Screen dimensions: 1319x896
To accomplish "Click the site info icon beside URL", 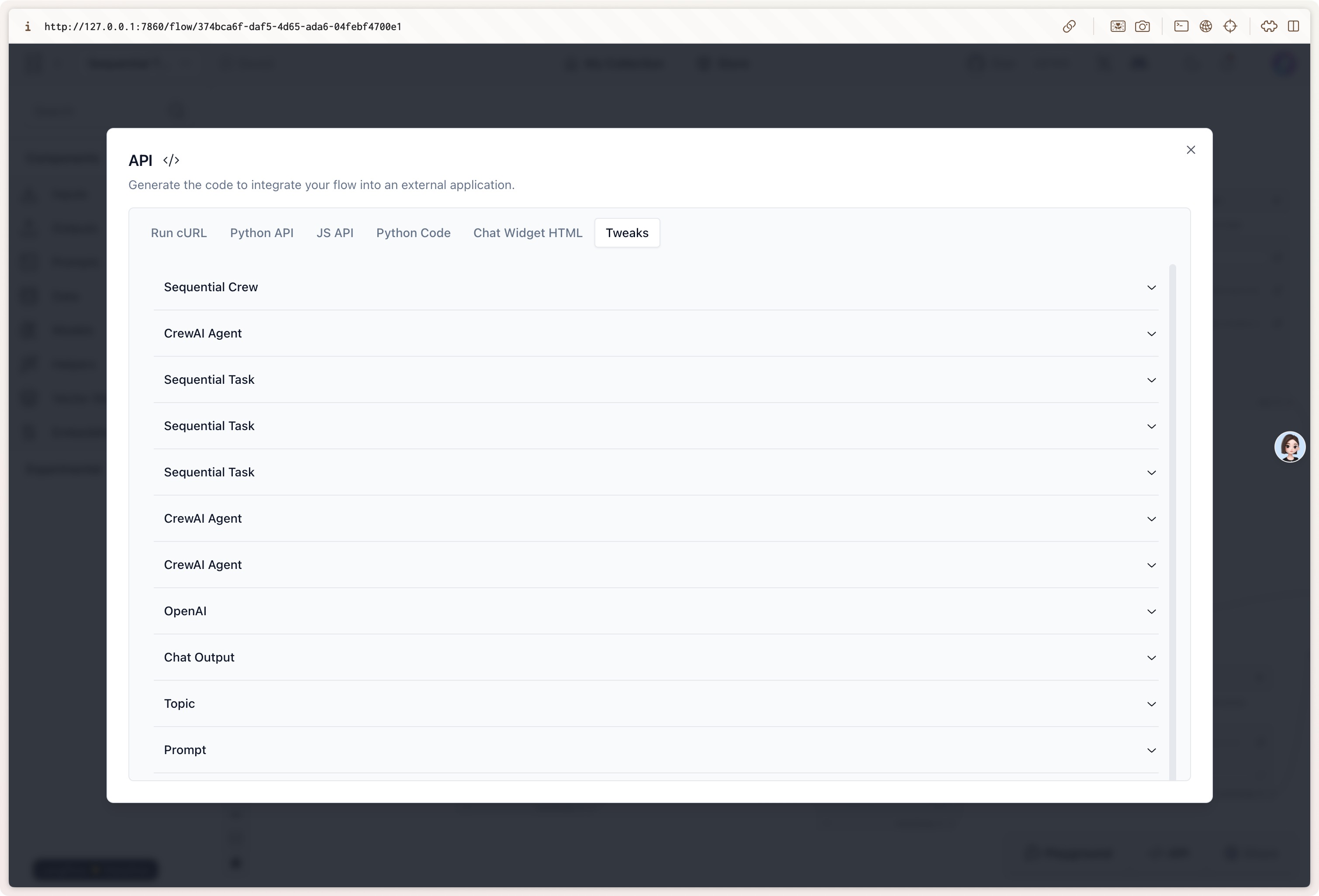I will point(27,27).
